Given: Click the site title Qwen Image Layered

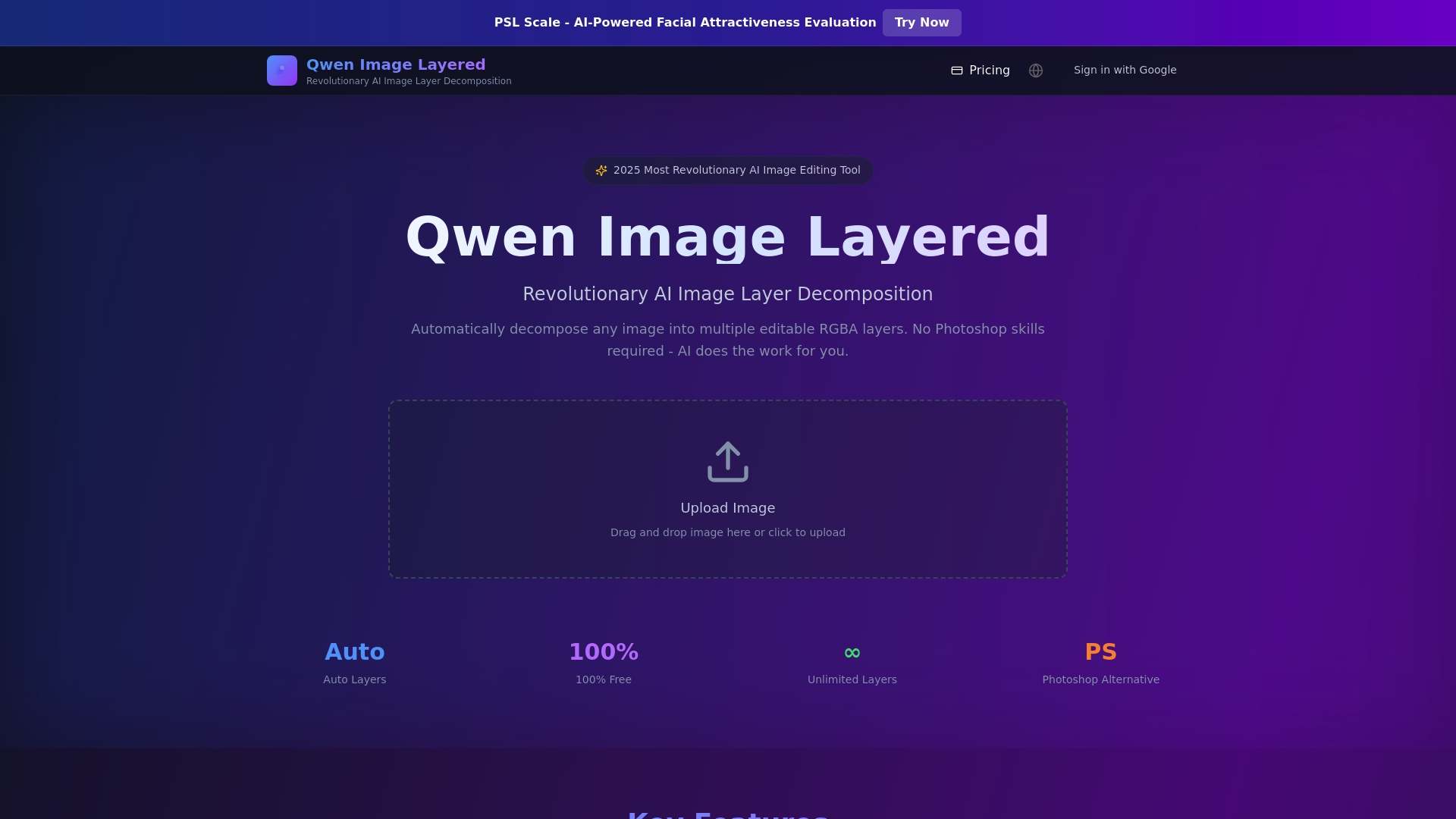Looking at the screenshot, I should tap(395, 64).
